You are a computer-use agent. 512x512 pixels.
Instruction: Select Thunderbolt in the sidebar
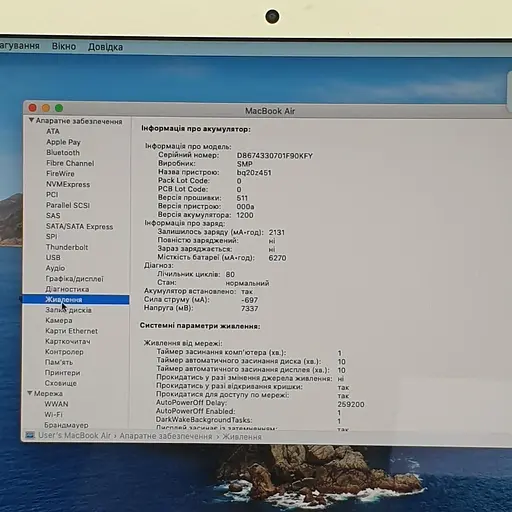(x=67, y=247)
